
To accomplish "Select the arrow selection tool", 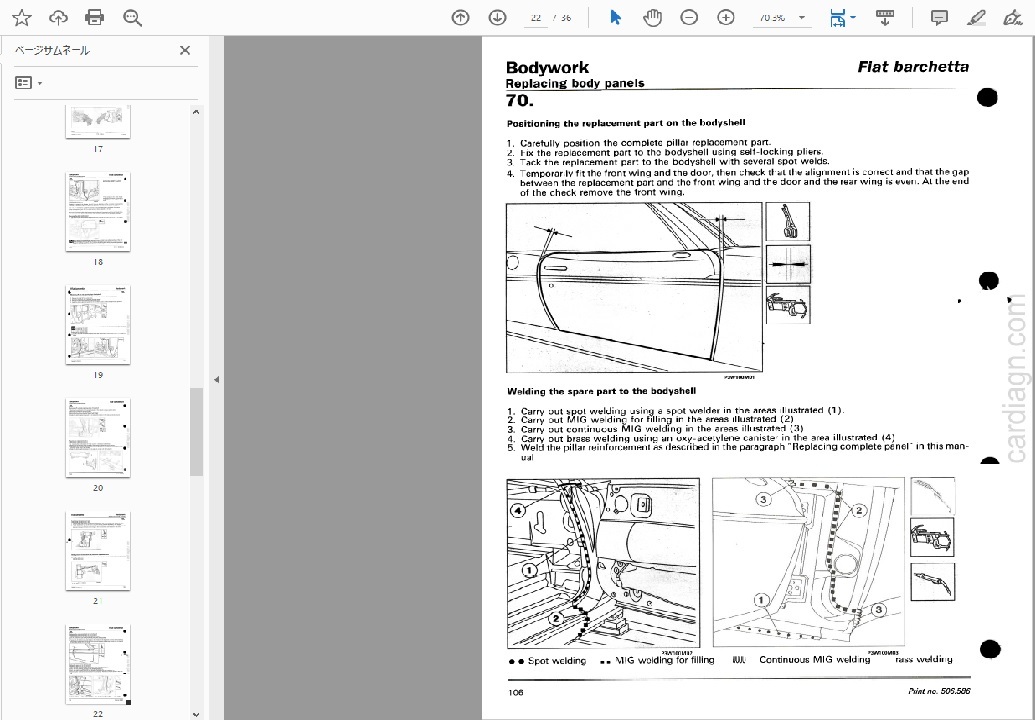I will pos(615,18).
